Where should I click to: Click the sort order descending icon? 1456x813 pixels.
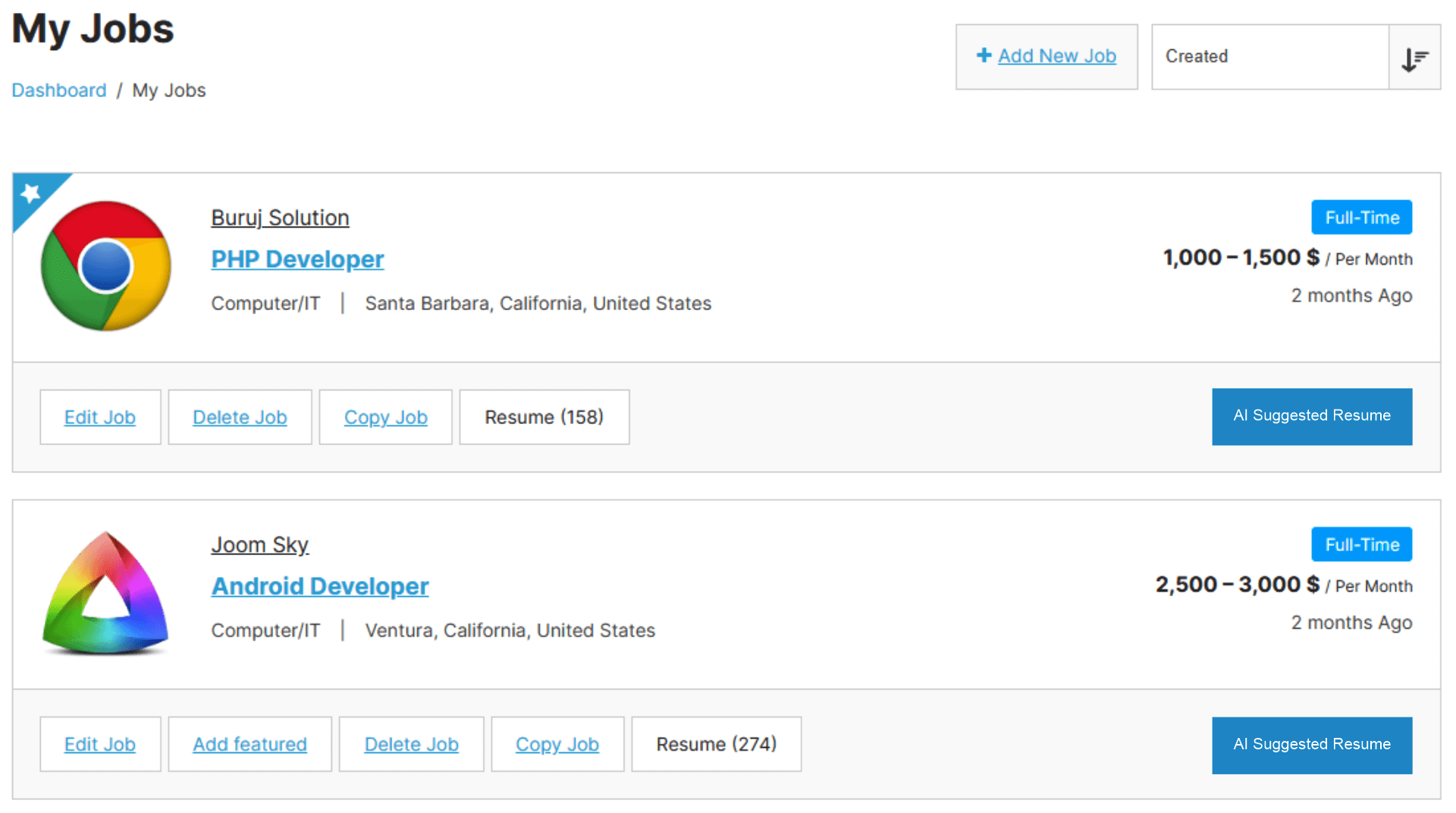click(x=1414, y=58)
